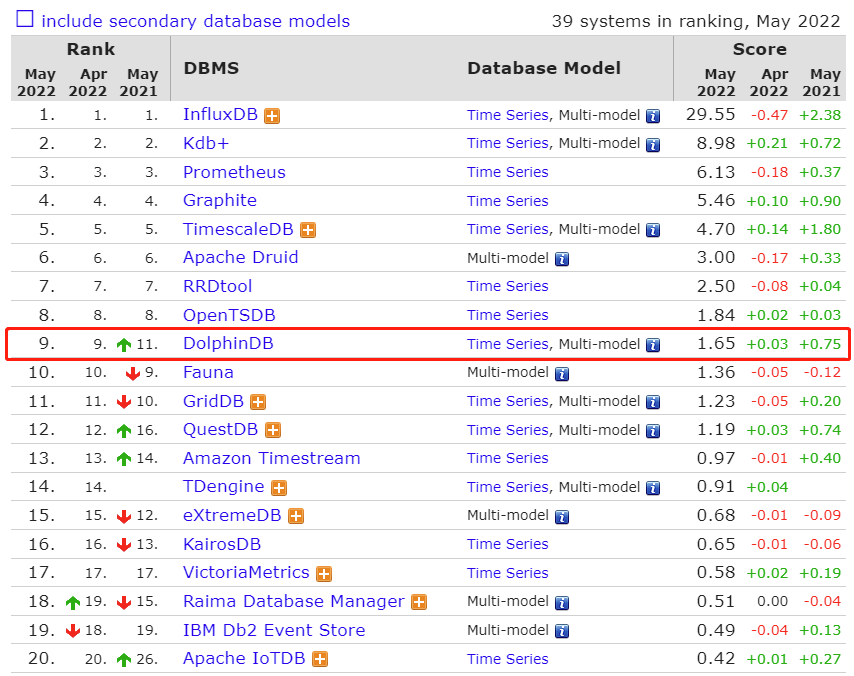Open the plus icon beside InfluxDB
854x676 pixels.
pos(272,116)
